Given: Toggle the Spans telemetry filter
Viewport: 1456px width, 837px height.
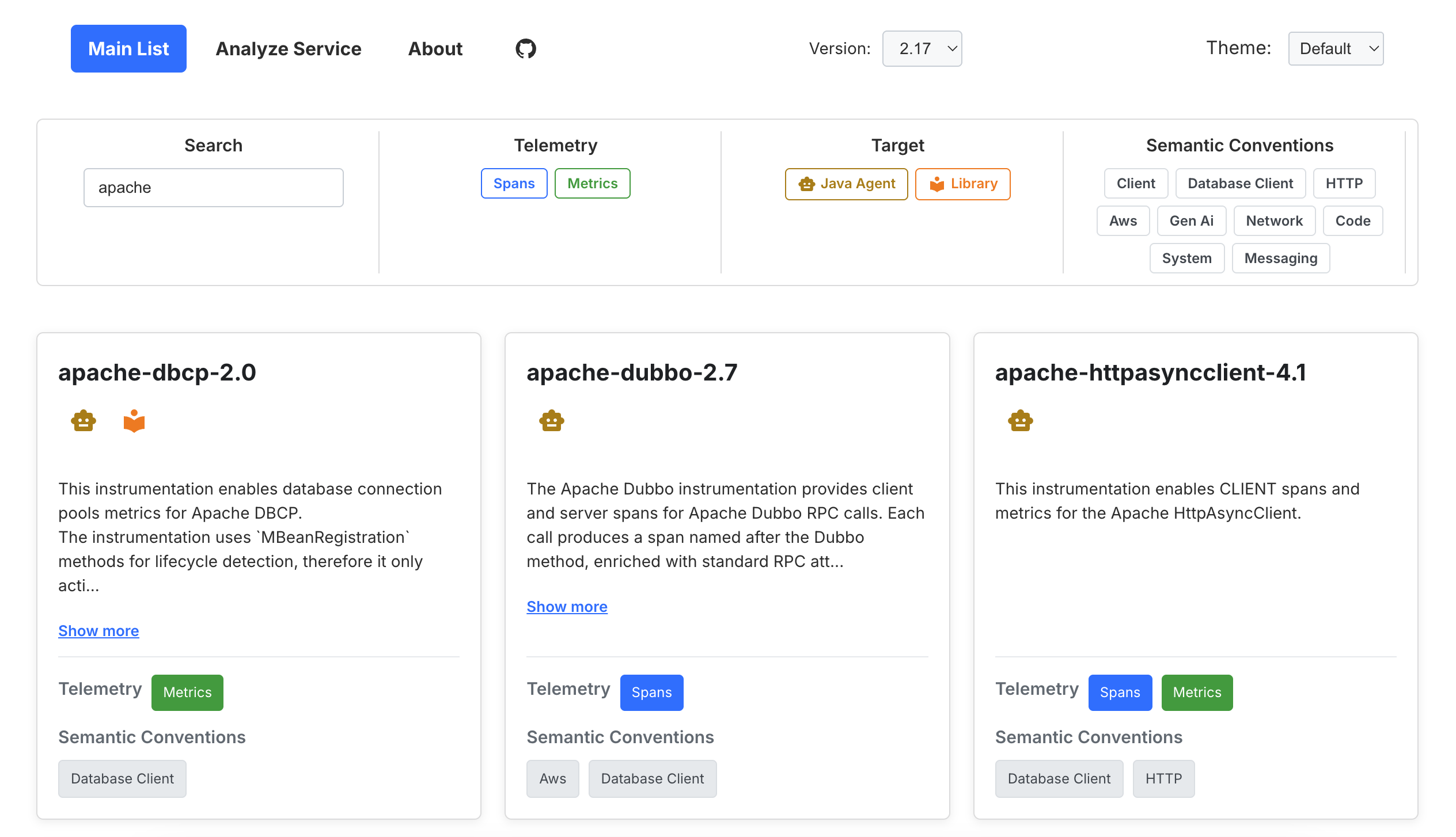Looking at the screenshot, I should coord(514,184).
